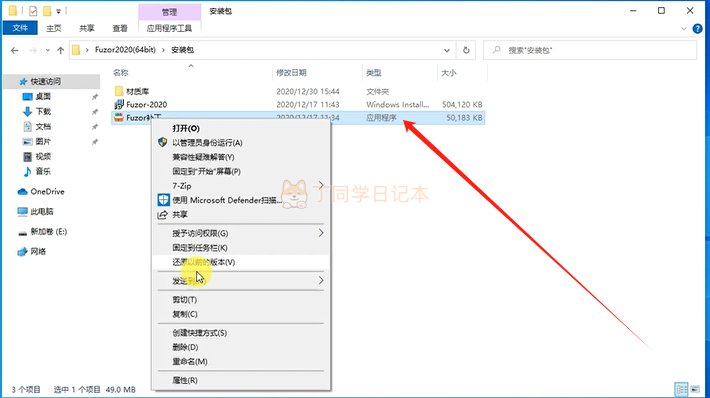This screenshot has height=398, width=710.
Task: Choose 属性(R) in context menu
Action: click(x=185, y=380)
